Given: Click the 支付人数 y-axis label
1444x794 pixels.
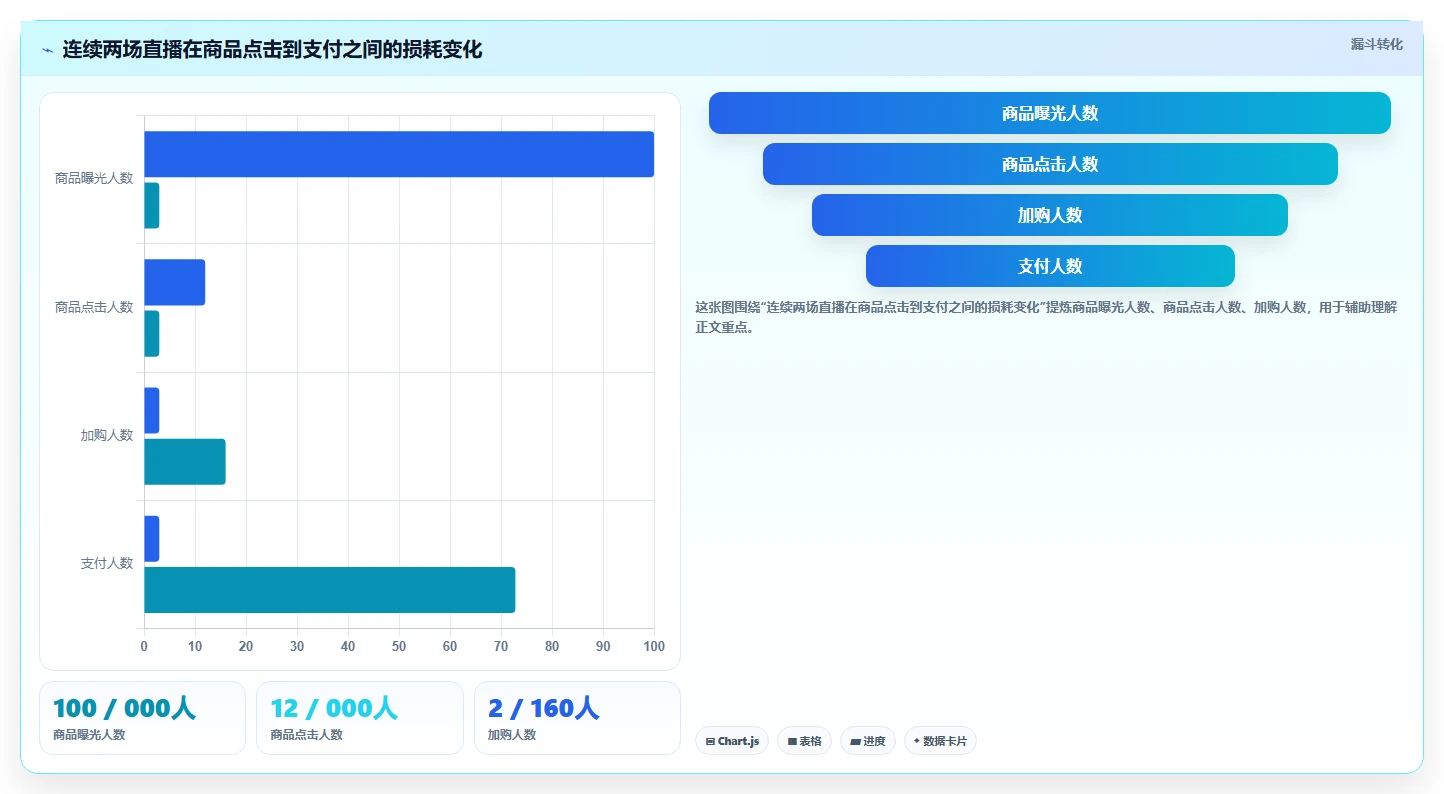Looking at the screenshot, I should point(107,563).
